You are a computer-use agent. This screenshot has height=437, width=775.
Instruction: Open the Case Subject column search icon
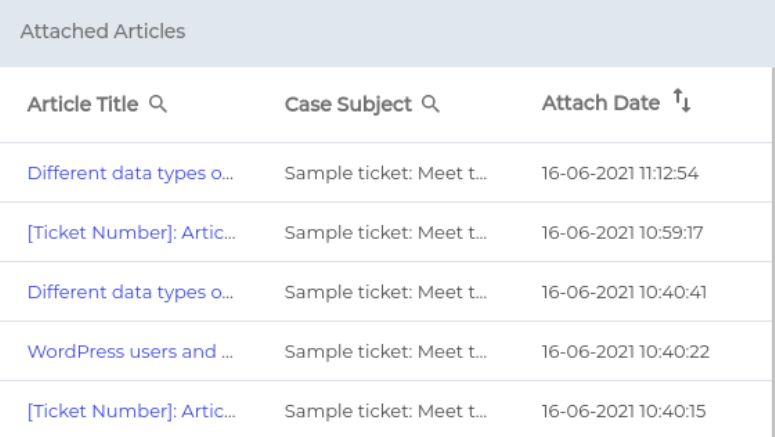431,104
